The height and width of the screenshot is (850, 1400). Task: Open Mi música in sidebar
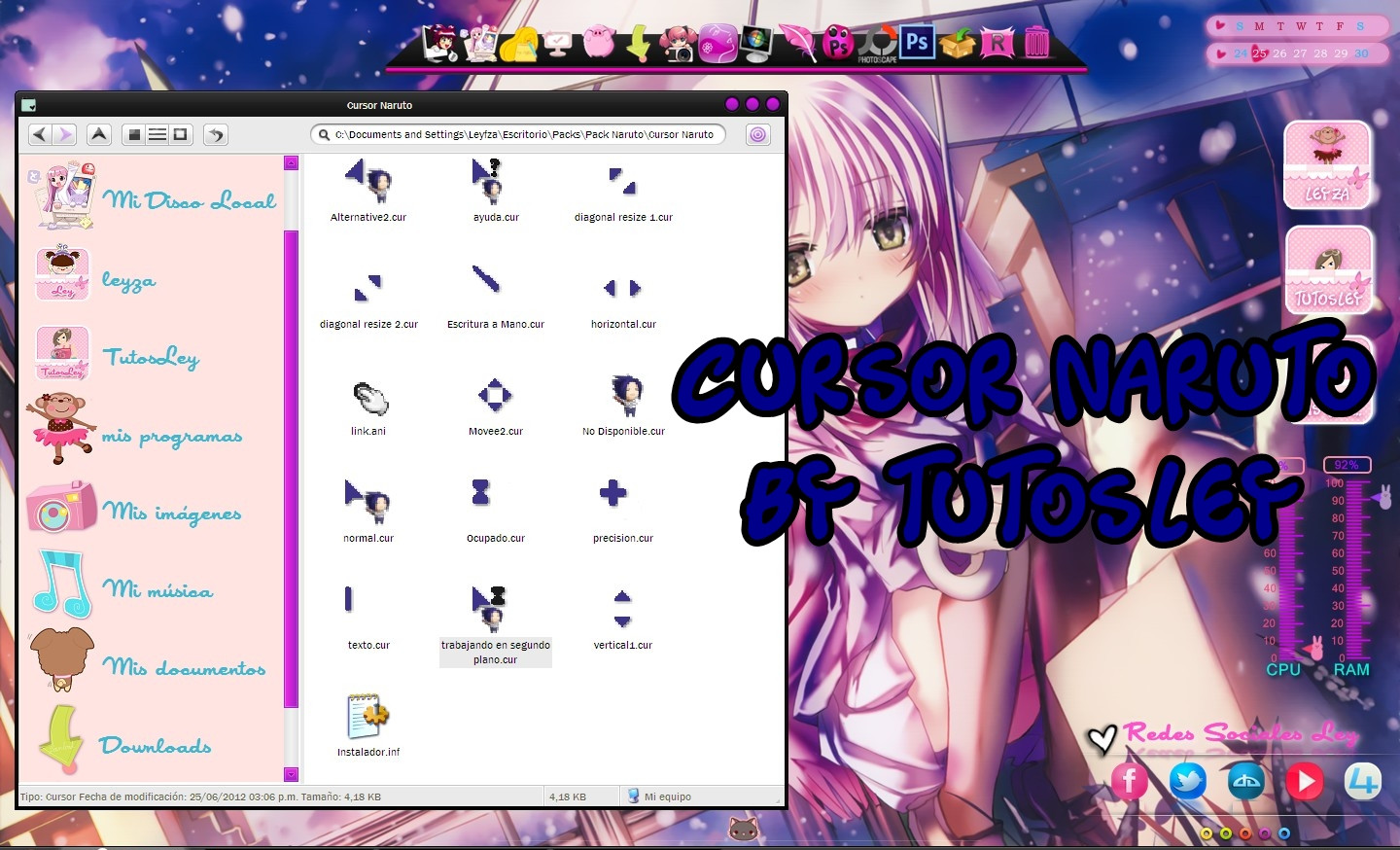122,585
